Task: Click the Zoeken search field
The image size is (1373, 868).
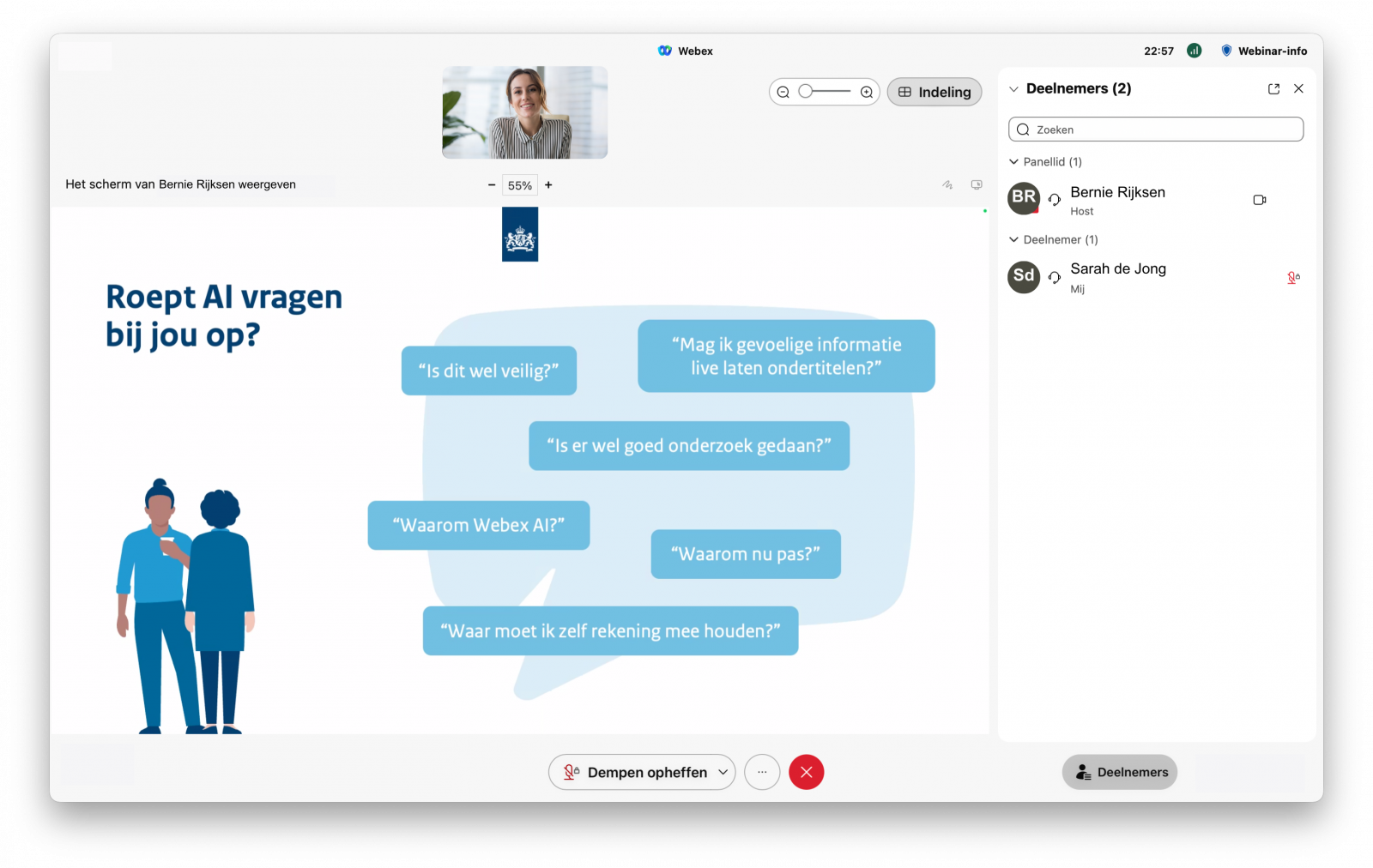Action: (1155, 129)
